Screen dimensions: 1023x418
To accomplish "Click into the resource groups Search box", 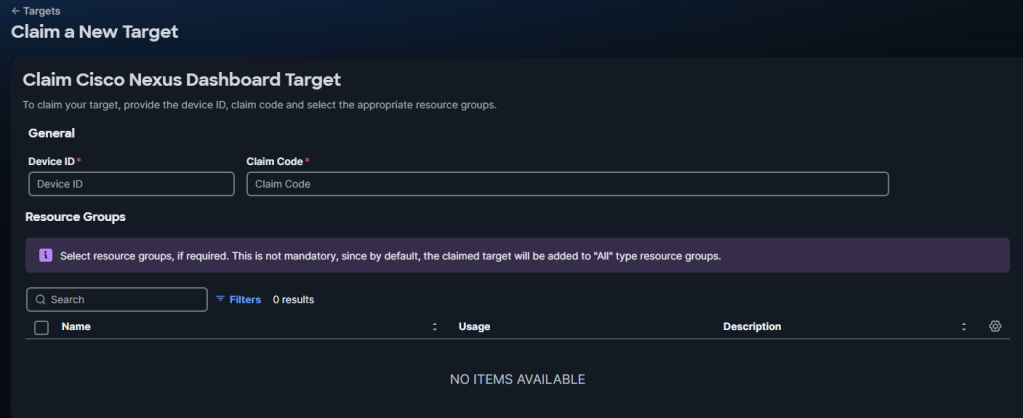I will (x=117, y=299).
